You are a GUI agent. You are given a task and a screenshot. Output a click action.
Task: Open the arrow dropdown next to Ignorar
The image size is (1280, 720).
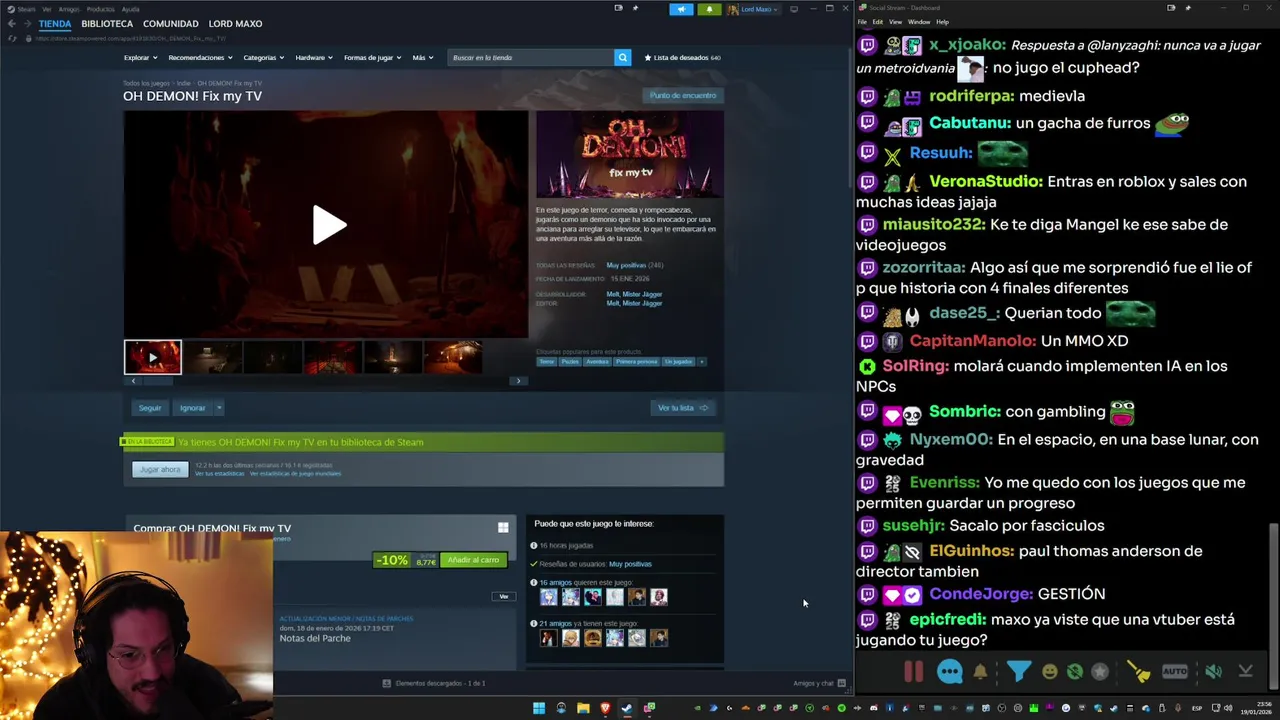(x=219, y=408)
